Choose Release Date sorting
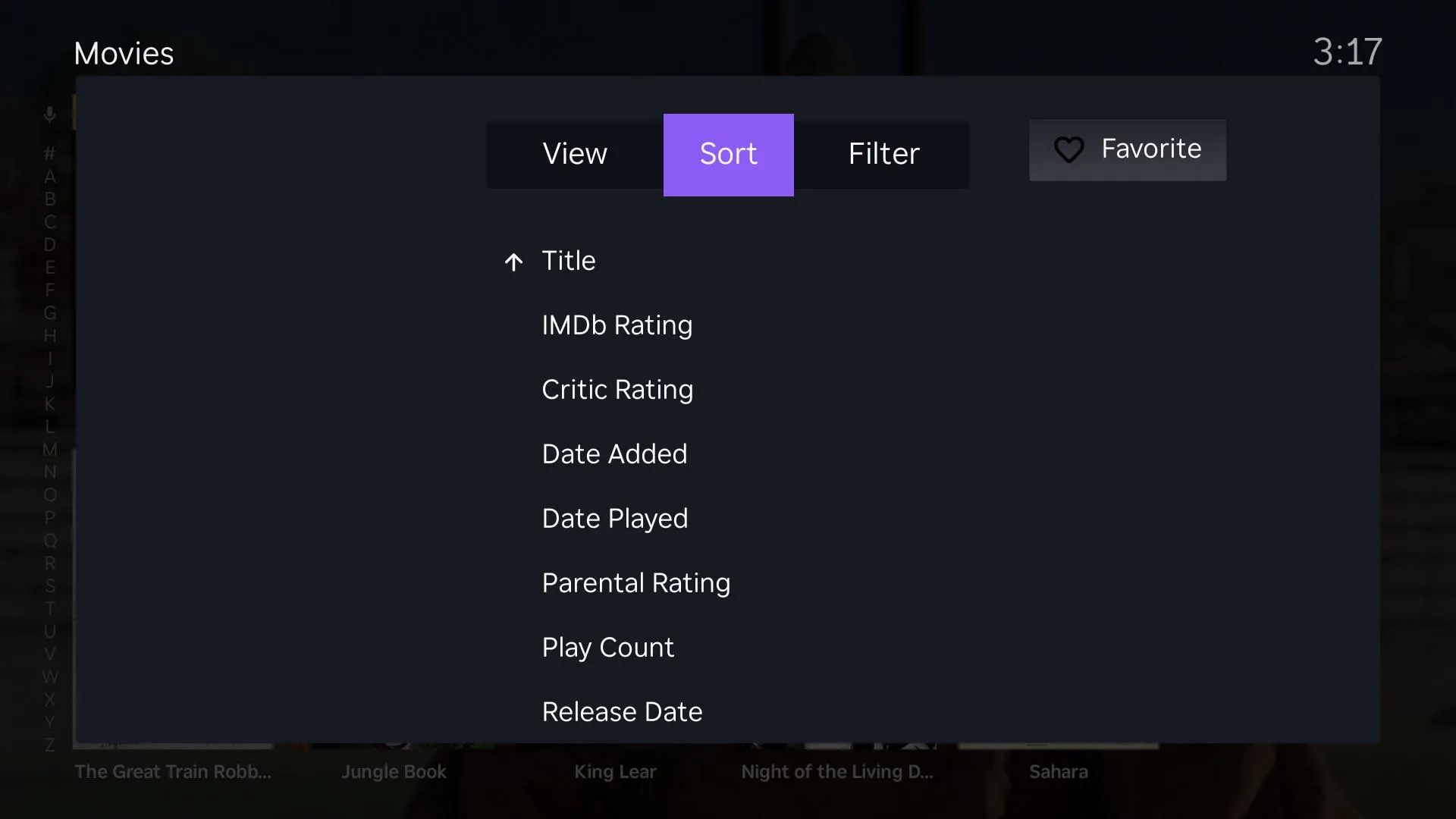Viewport: 1456px width, 819px height. tap(622, 712)
